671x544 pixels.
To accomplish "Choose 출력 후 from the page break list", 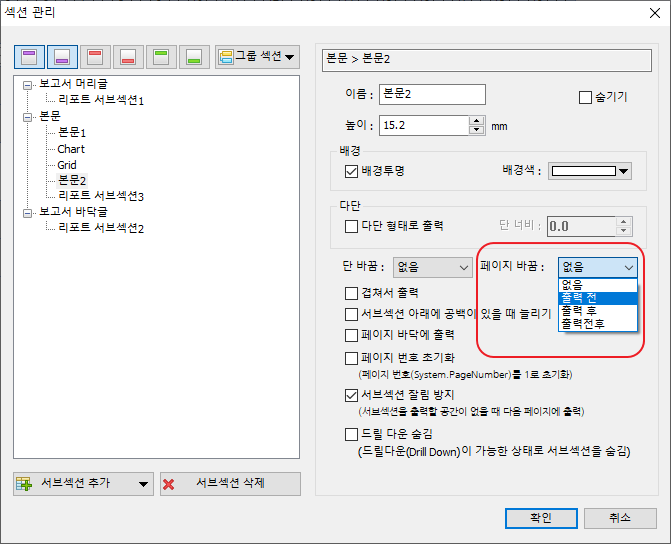I will click(x=598, y=311).
